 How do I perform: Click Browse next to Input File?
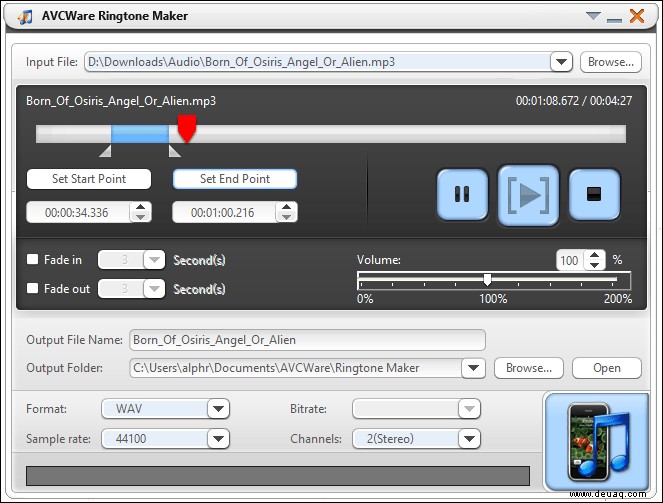coord(611,62)
